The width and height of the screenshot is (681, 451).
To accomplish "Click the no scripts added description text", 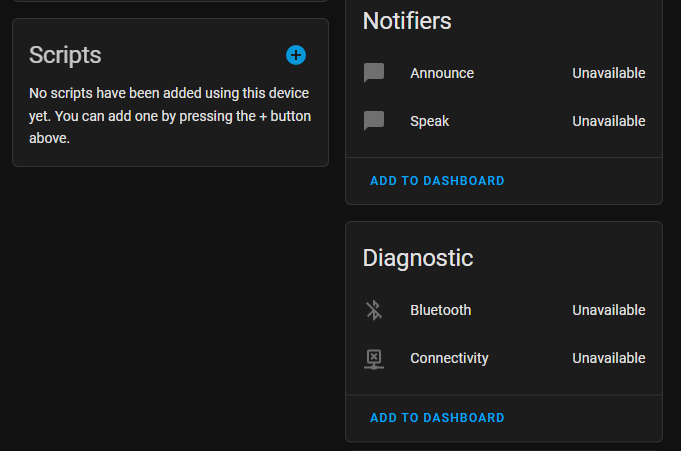I will 170,116.
